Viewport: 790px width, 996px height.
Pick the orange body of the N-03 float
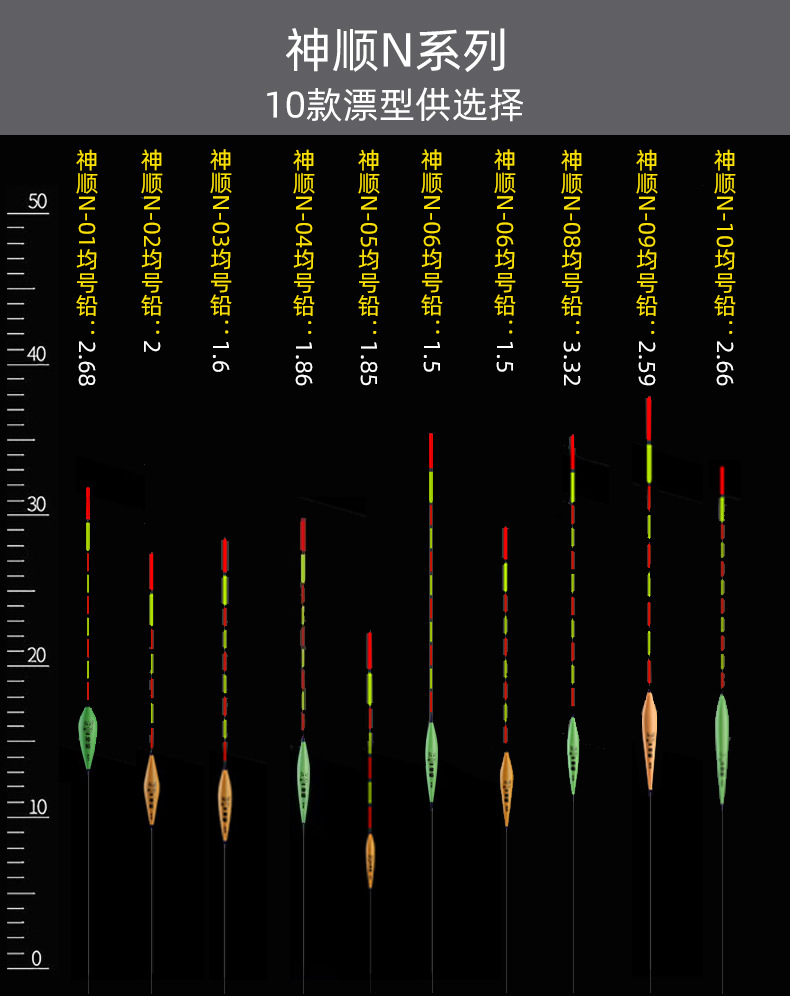click(225, 805)
